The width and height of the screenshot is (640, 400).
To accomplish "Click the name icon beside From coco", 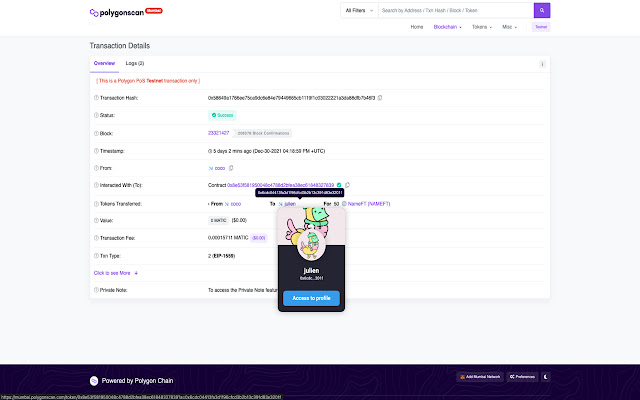I will pyautogui.click(x=227, y=204).
